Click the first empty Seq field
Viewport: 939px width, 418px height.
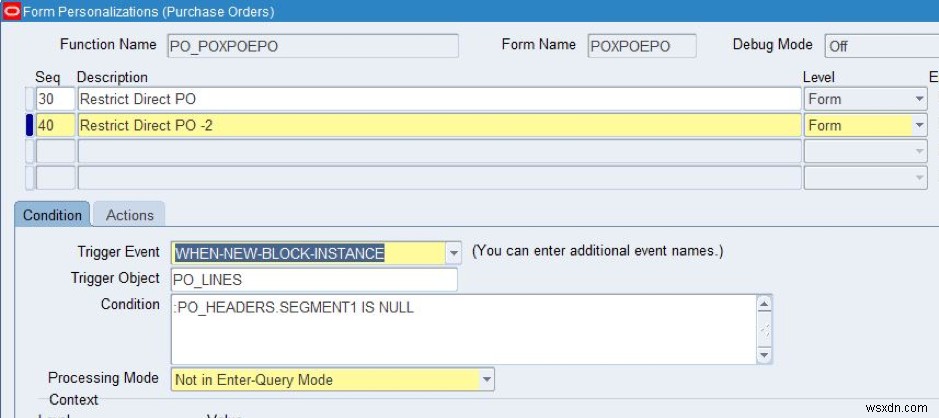coord(56,152)
